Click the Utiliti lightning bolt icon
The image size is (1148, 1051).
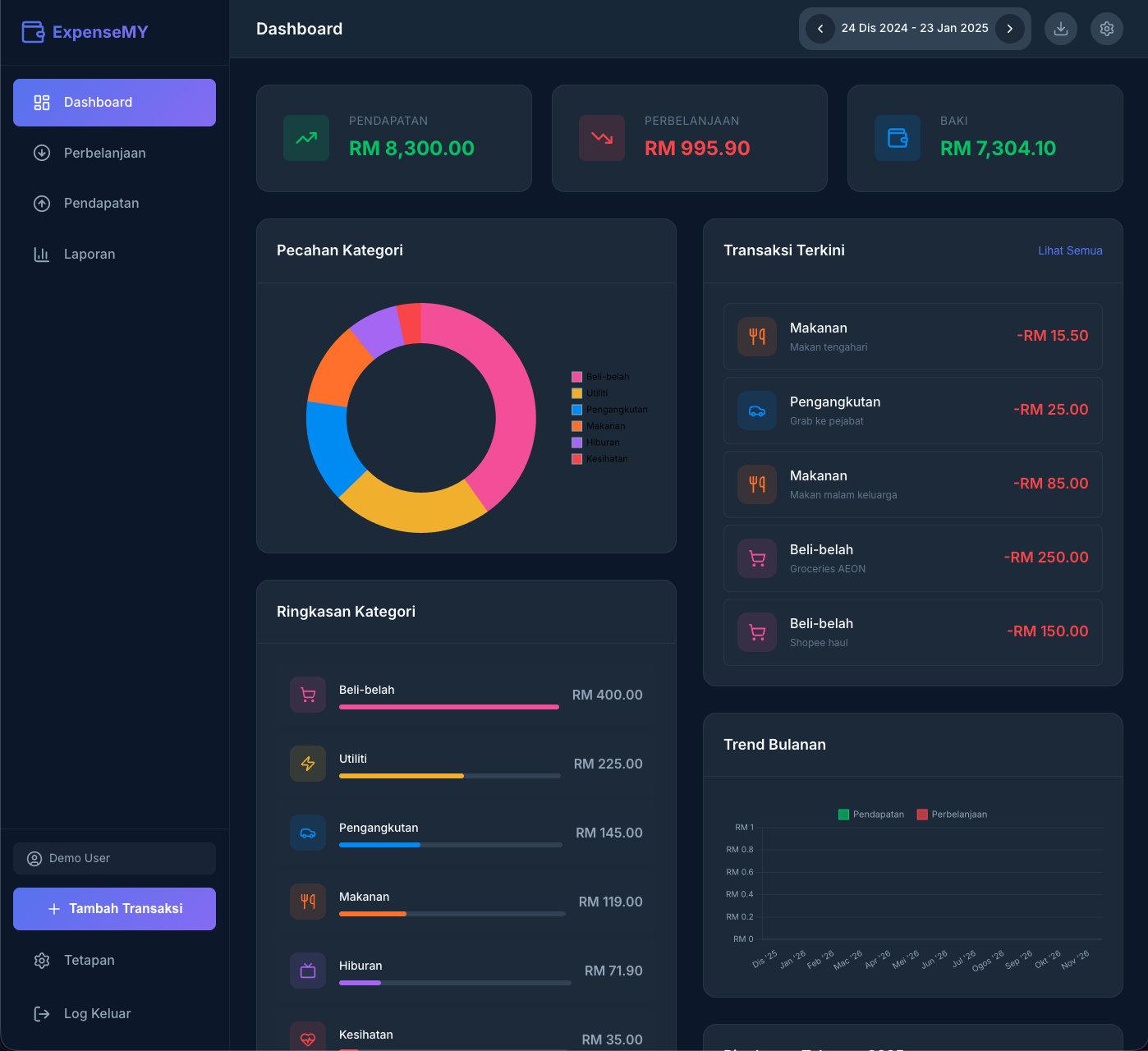tap(308, 764)
